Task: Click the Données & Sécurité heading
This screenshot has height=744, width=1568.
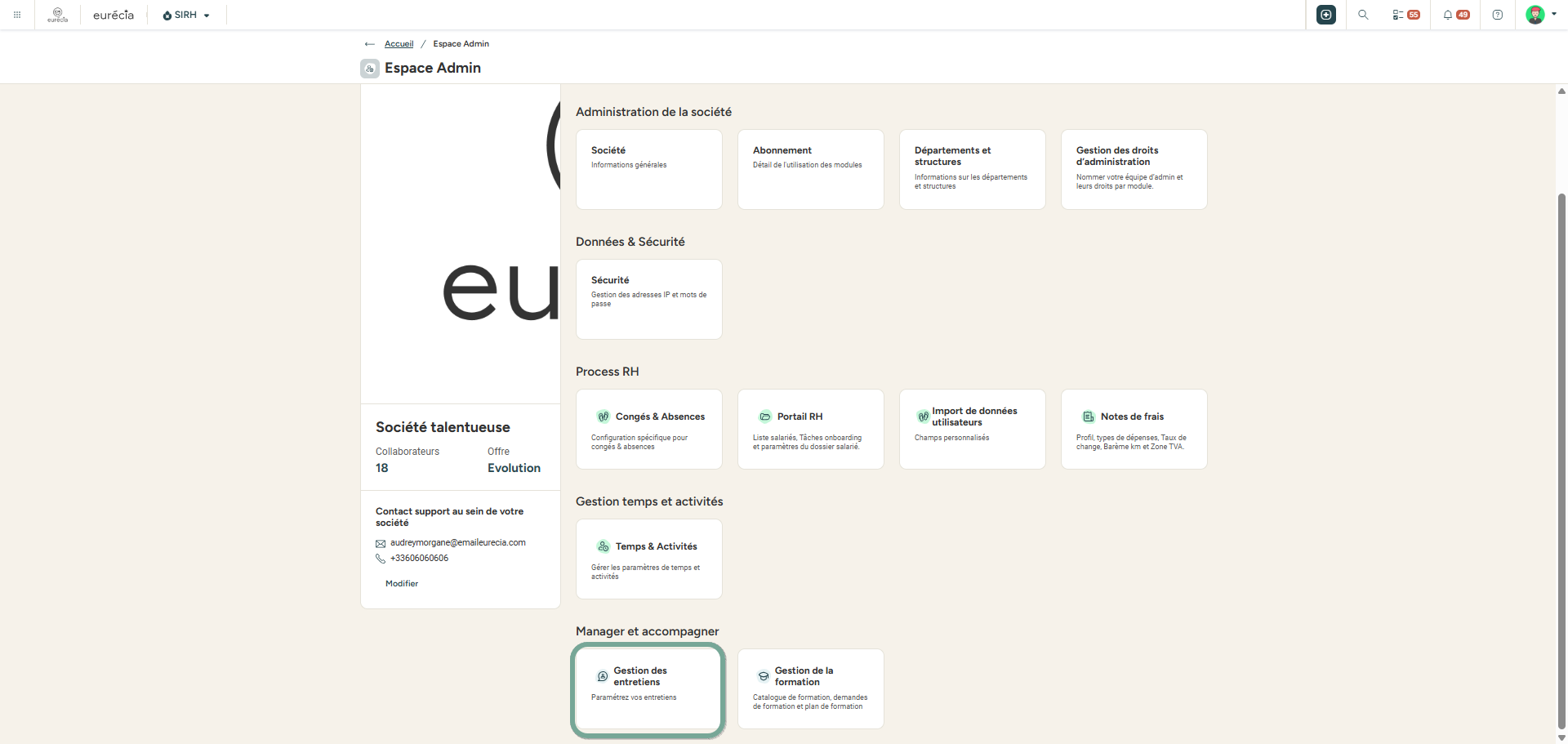Action: point(630,242)
